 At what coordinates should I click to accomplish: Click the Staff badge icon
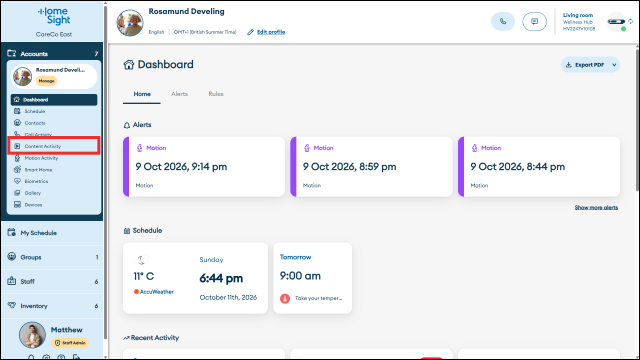[11, 281]
